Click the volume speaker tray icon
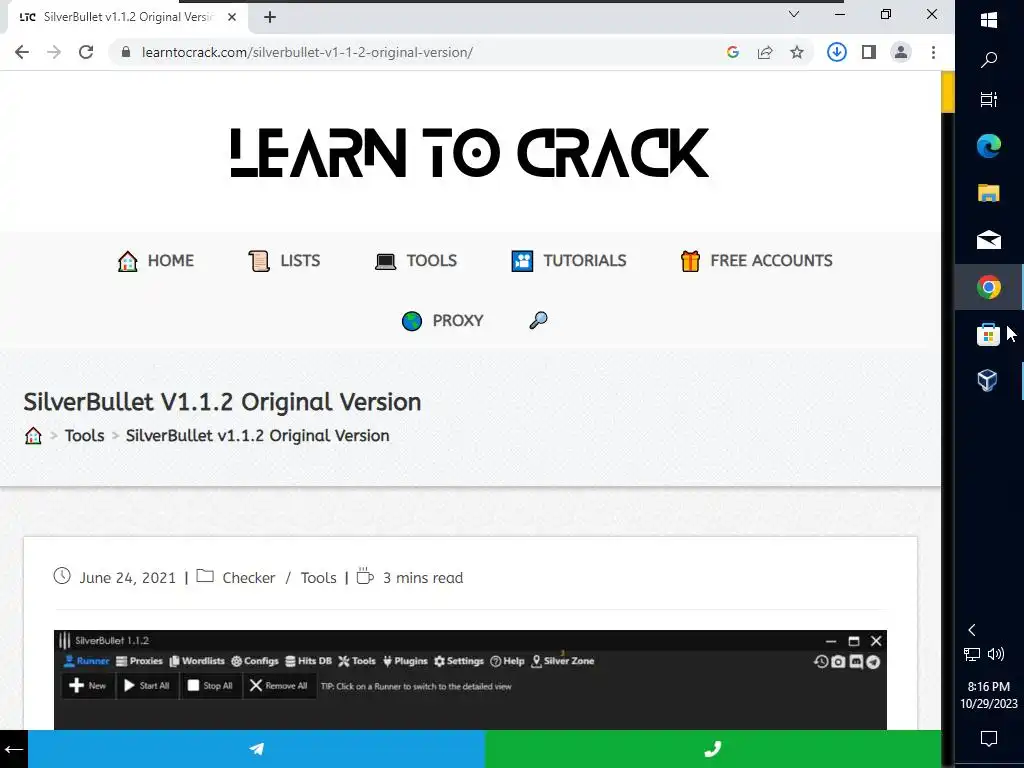 point(996,654)
